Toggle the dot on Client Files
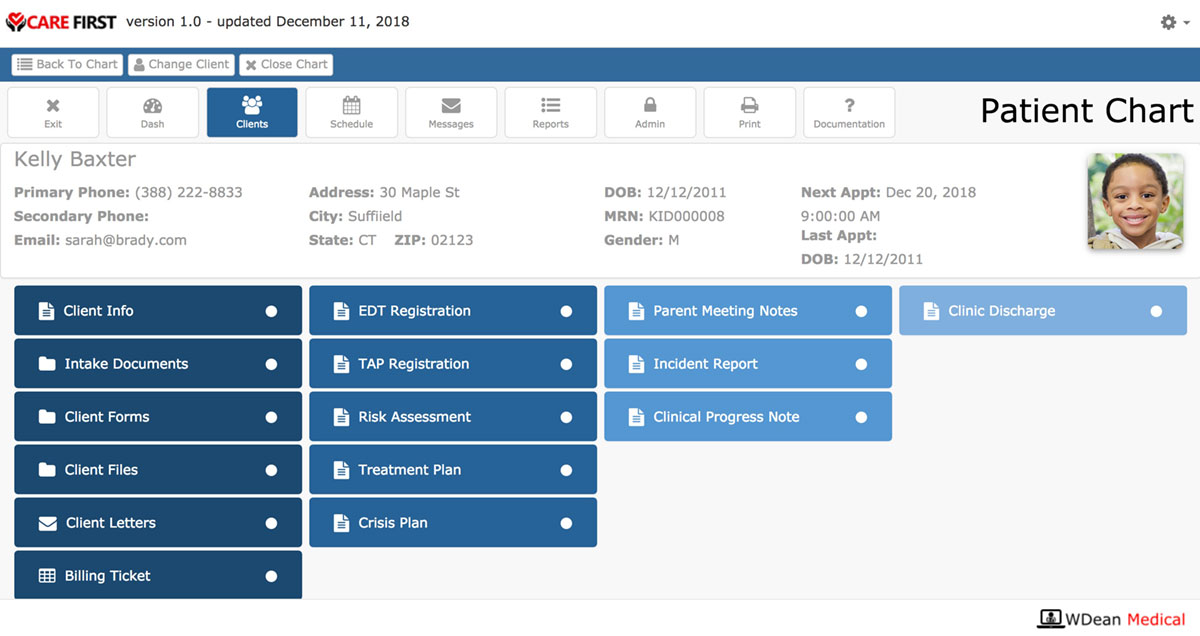This screenshot has height=636, width=1200. 271,470
